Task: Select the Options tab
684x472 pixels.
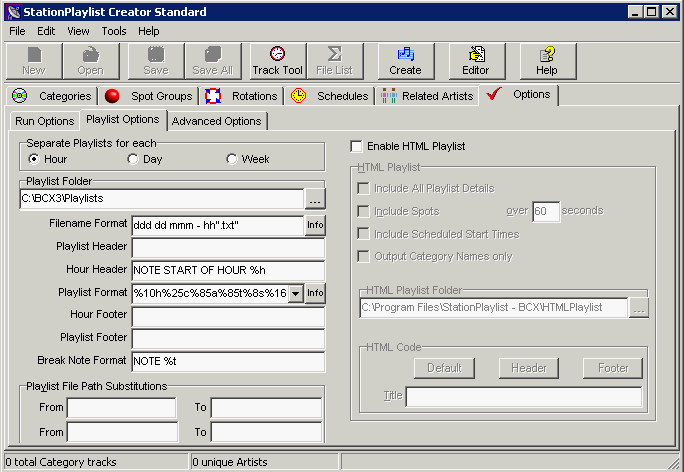Action: [518, 95]
